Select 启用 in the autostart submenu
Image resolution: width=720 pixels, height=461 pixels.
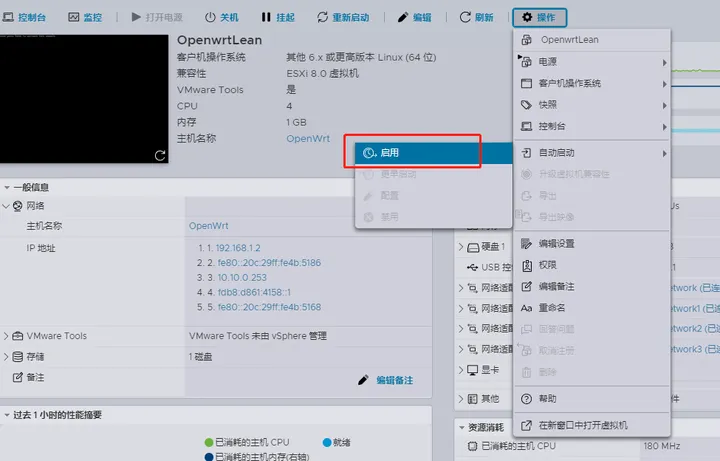(x=433, y=153)
